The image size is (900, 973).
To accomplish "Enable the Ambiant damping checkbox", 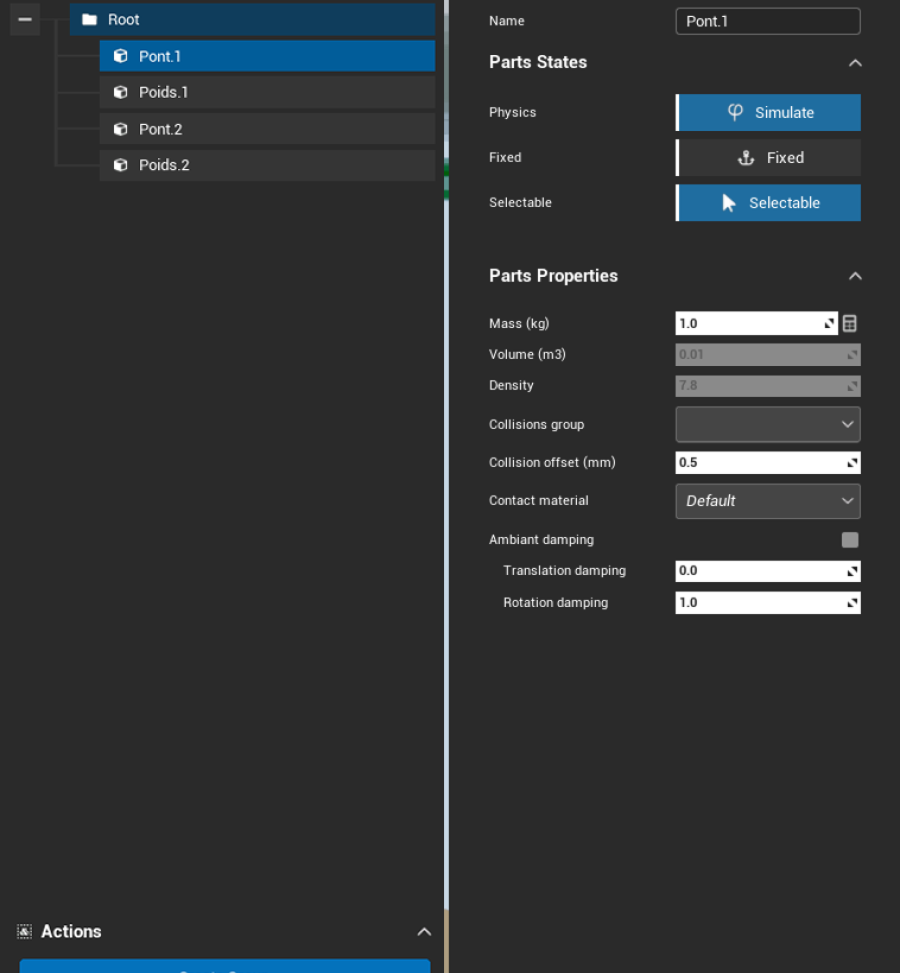I will [x=850, y=540].
